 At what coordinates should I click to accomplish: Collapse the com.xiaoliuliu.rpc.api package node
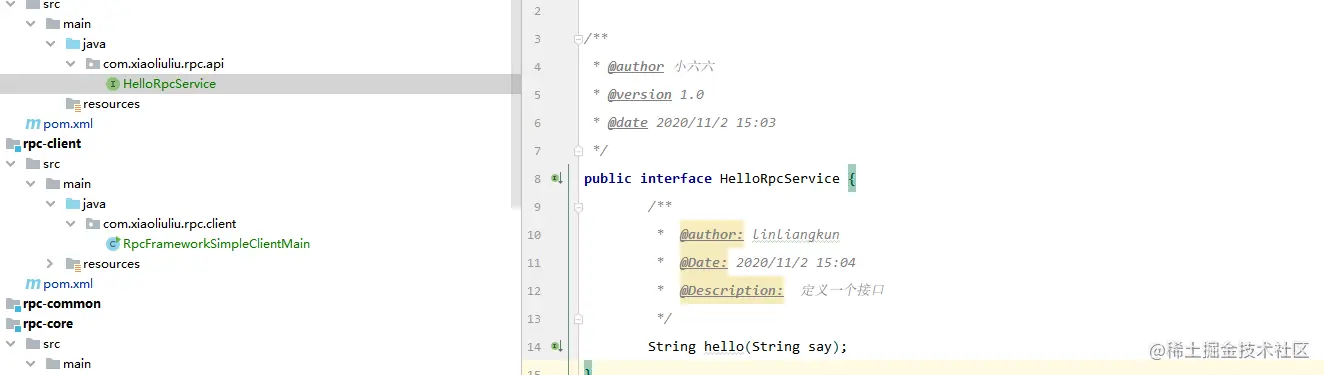(x=70, y=64)
